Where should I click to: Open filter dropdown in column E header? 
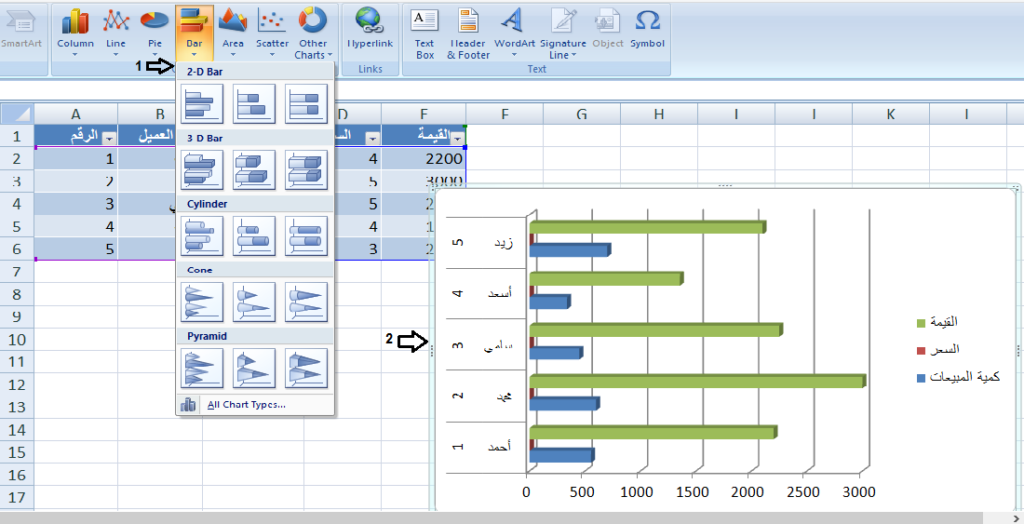[x=458, y=138]
